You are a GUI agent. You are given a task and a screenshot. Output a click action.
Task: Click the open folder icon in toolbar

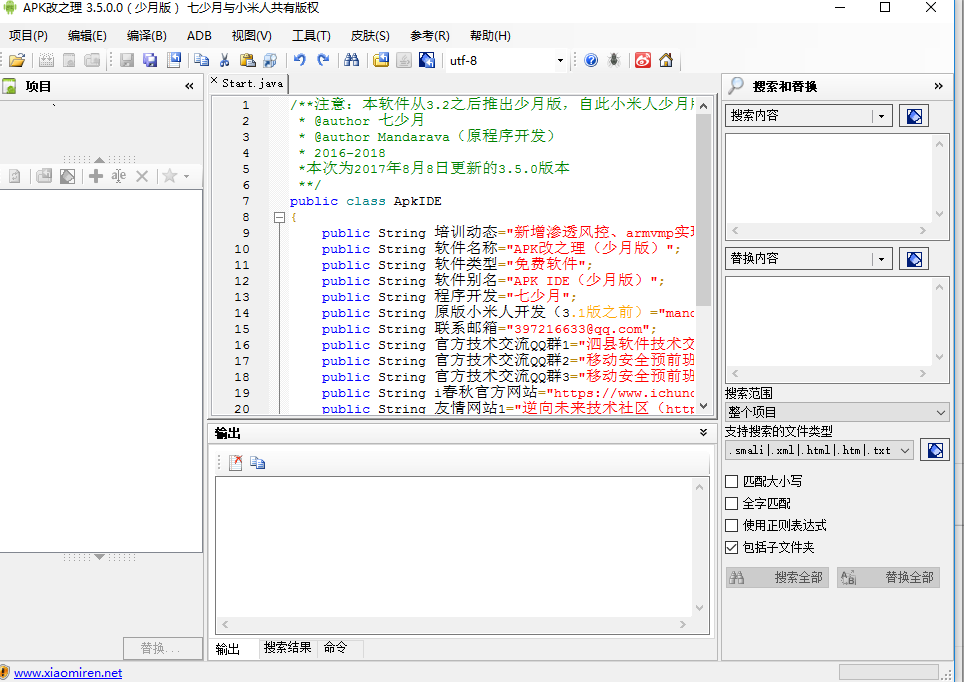tap(17, 60)
